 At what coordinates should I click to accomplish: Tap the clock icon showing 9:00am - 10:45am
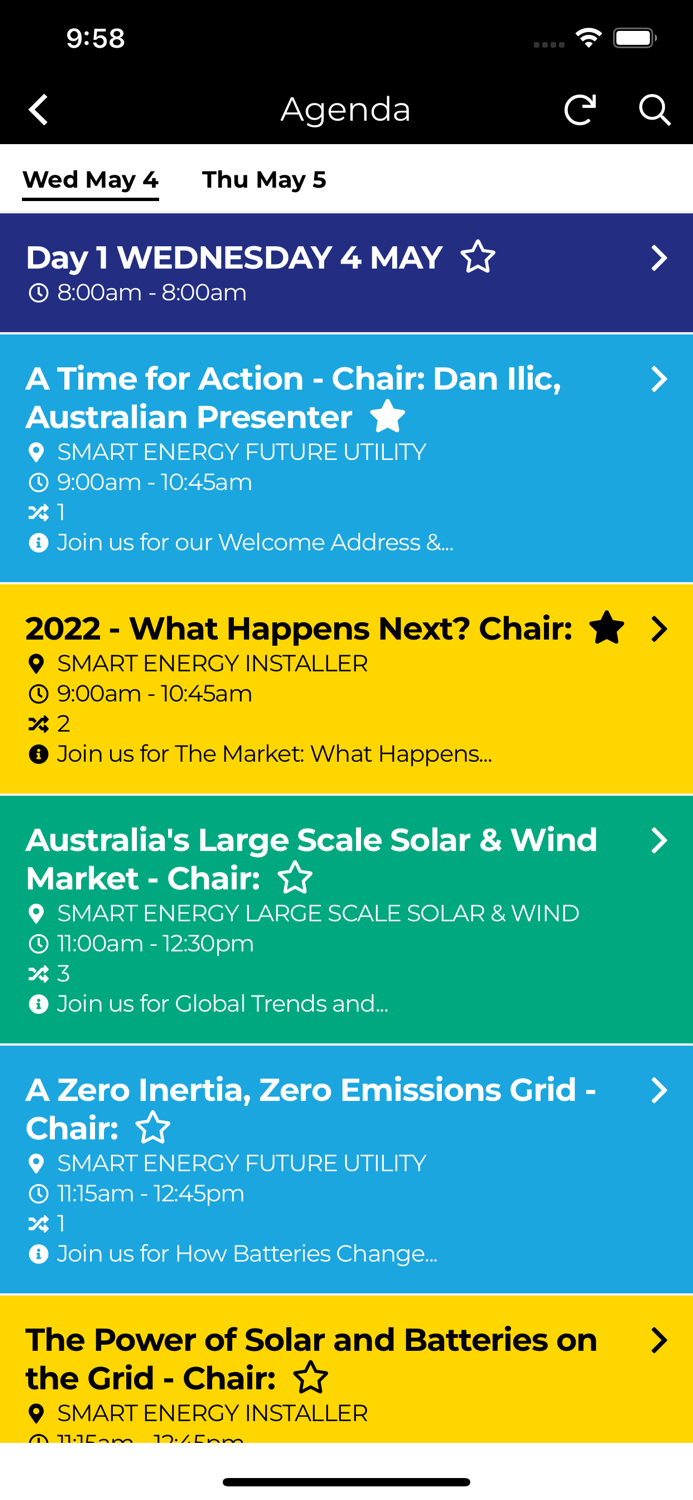37,482
